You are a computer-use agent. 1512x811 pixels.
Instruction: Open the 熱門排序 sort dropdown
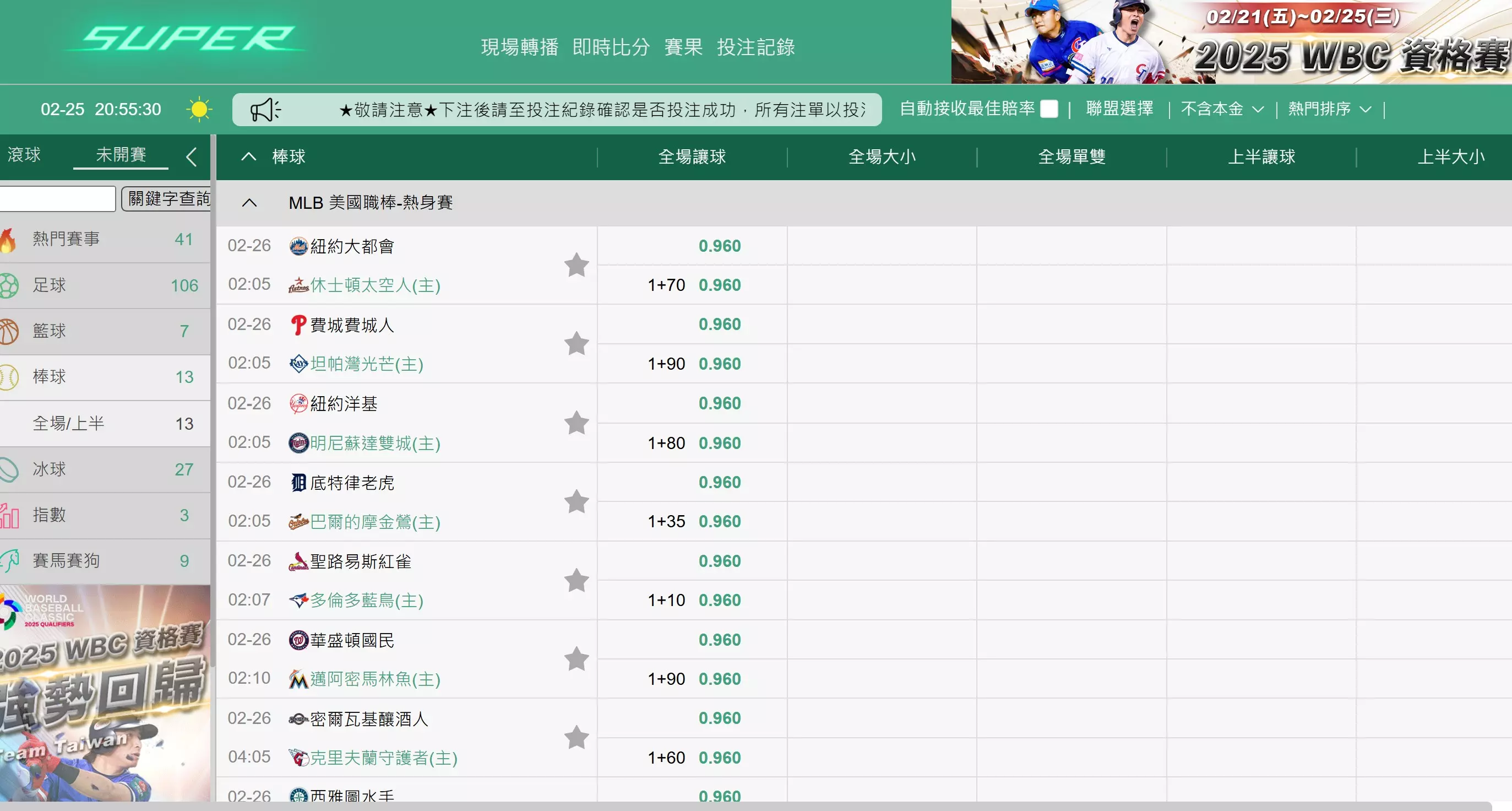(1329, 109)
